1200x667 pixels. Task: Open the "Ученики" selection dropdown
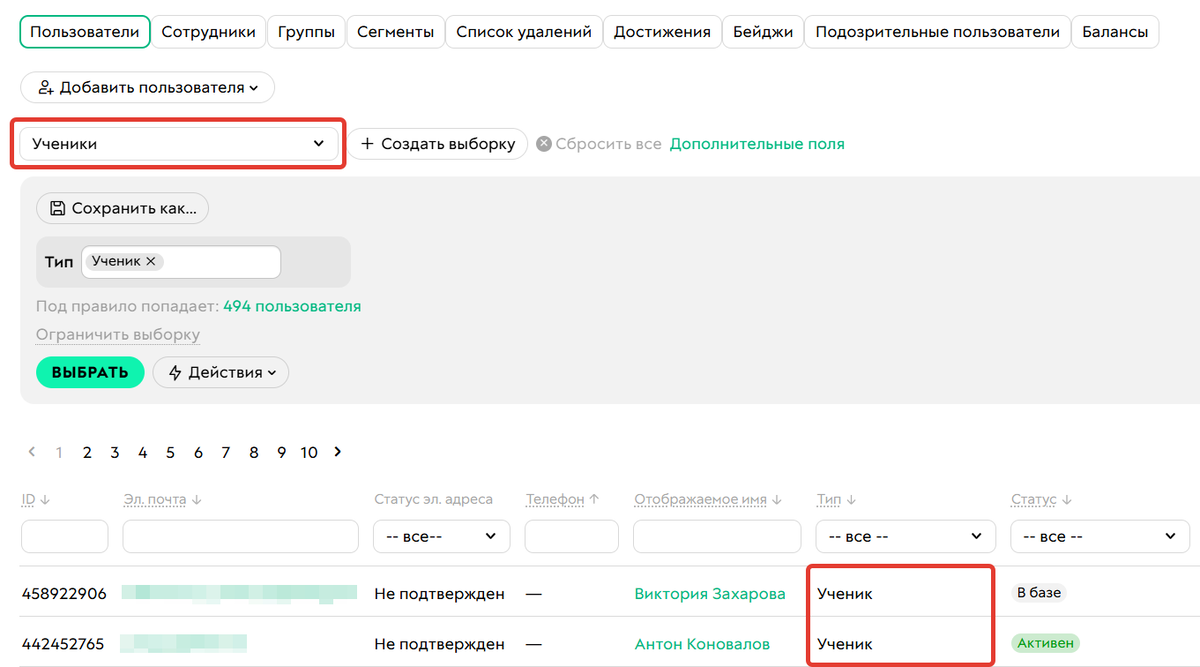(x=177, y=143)
